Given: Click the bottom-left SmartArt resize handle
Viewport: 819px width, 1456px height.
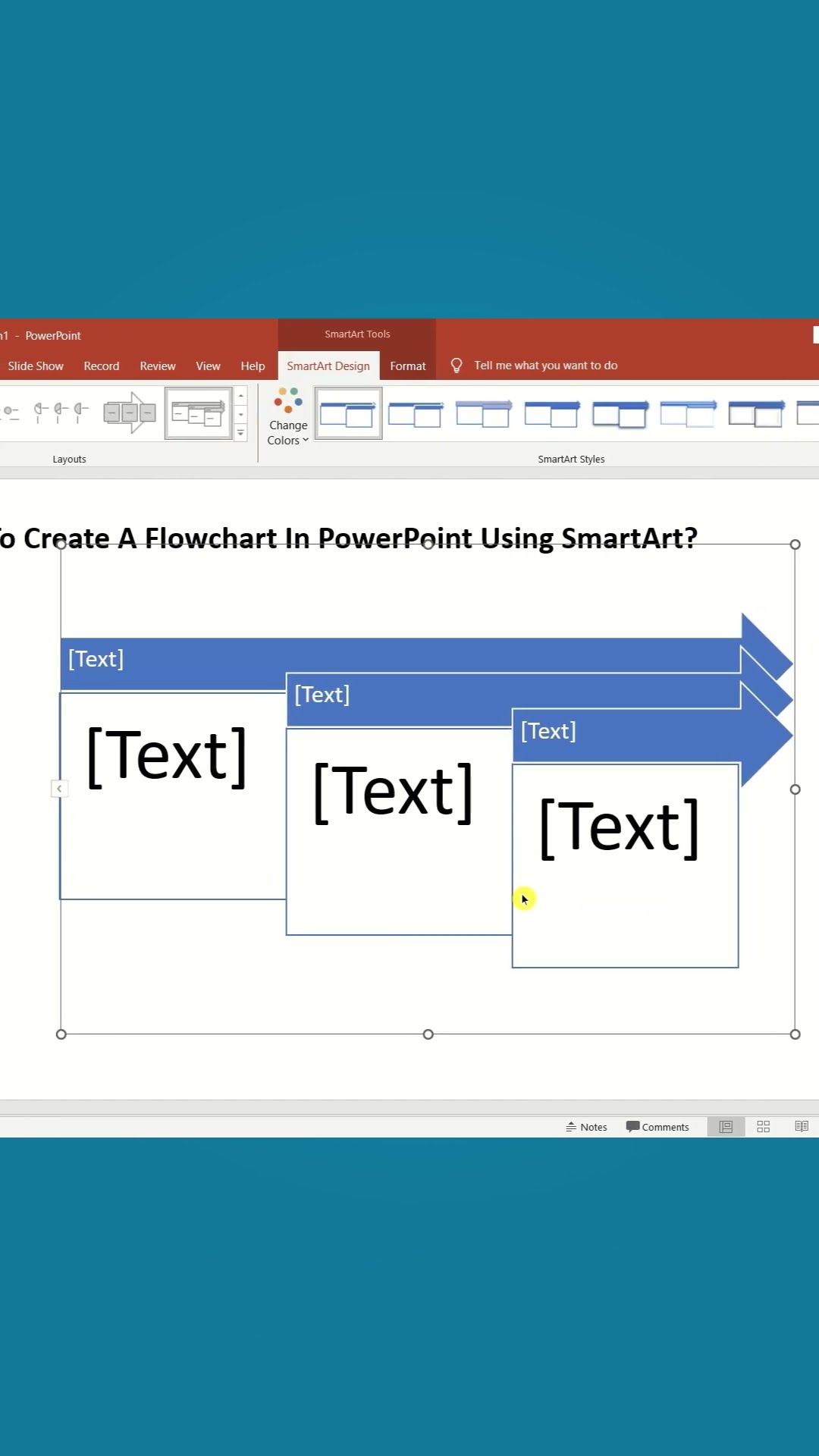Looking at the screenshot, I should (x=61, y=1034).
